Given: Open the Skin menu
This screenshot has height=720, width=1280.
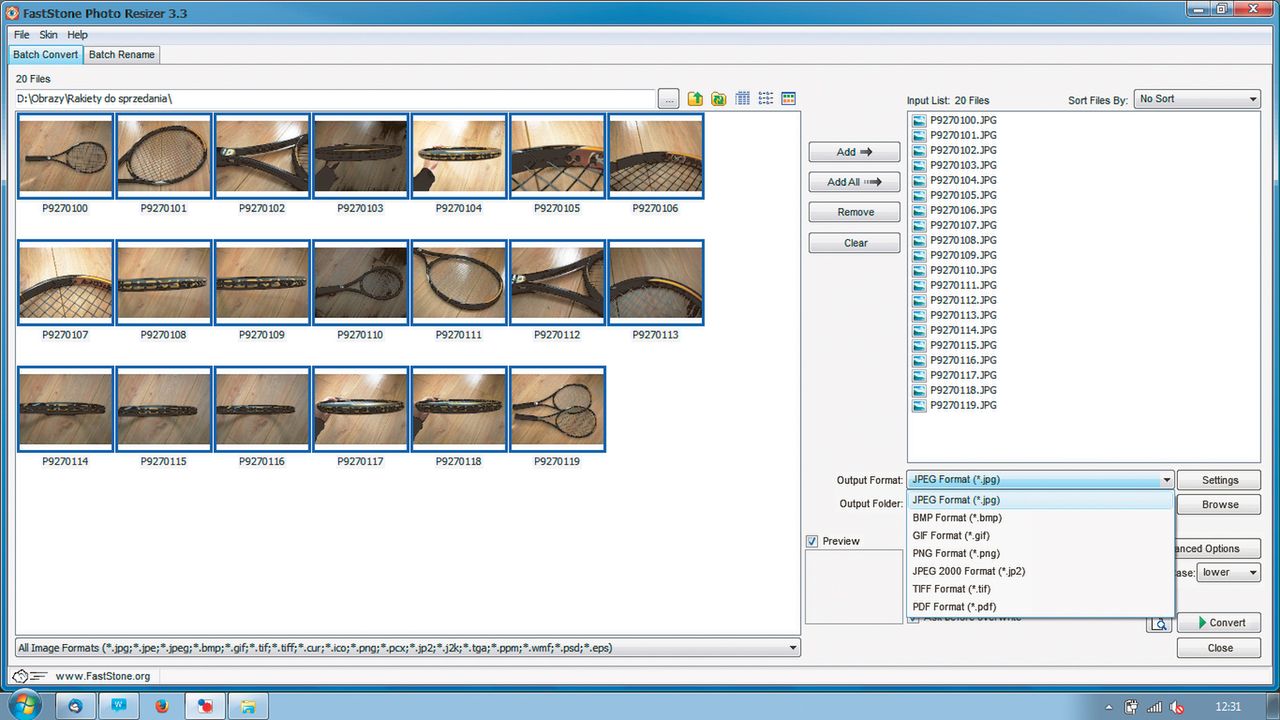Looking at the screenshot, I should click(48, 35).
